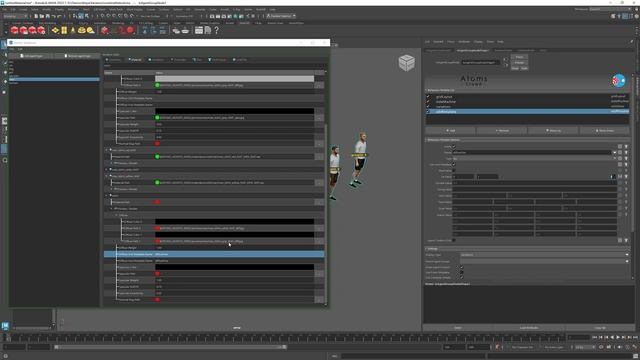This screenshot has height=360, width=640.
Task: Select the highlighted blue row in the property tree
Action: pos(214,254)
